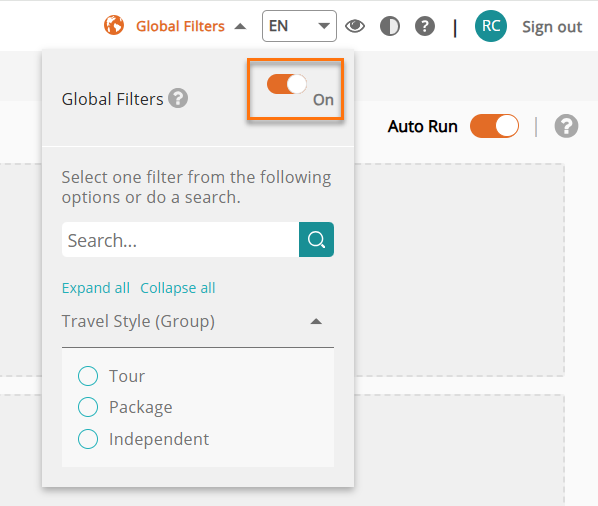Collapse the Global Filters header menu arrow

240,26
